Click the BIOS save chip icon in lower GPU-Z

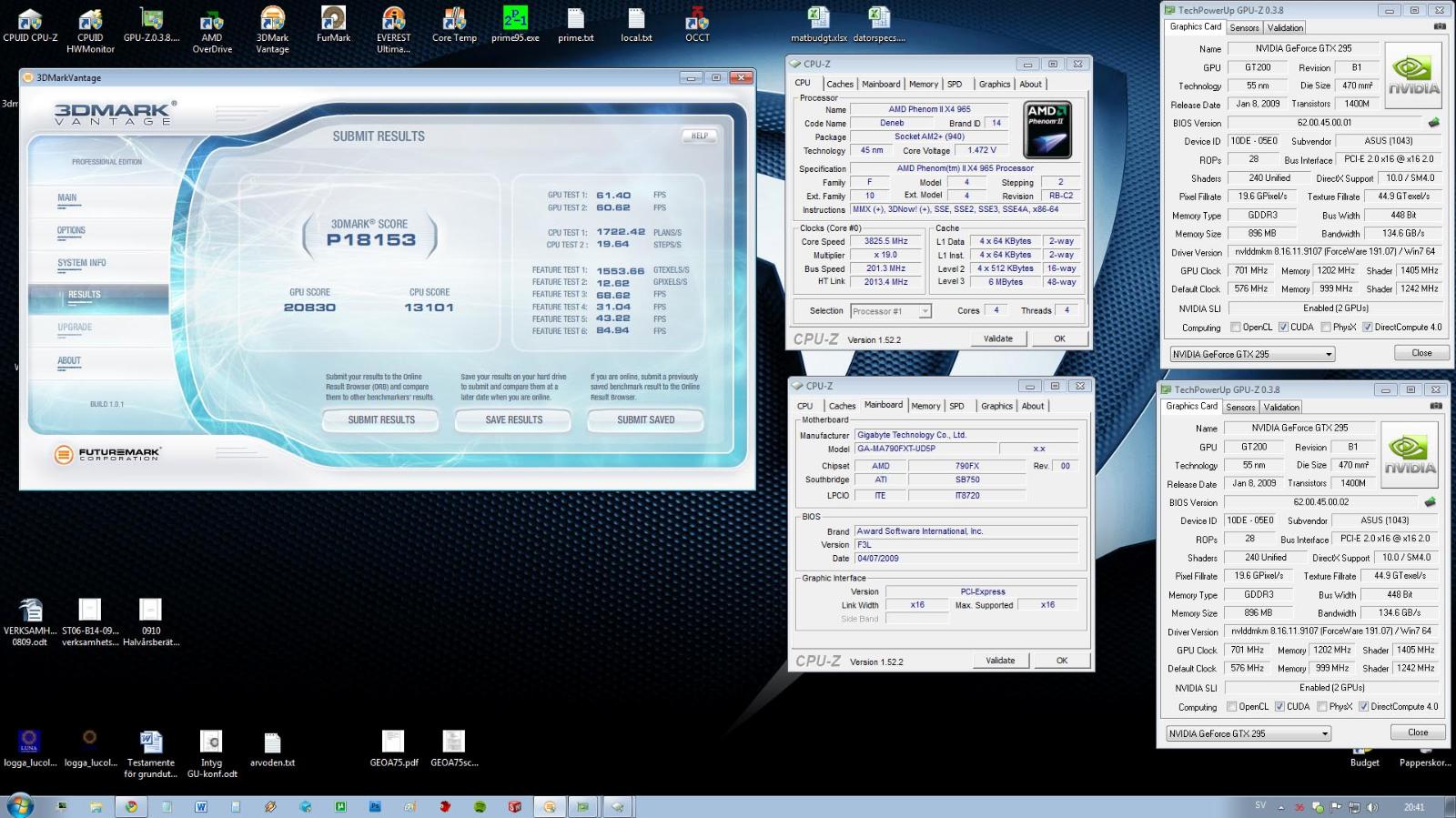tap(1431, 501)
